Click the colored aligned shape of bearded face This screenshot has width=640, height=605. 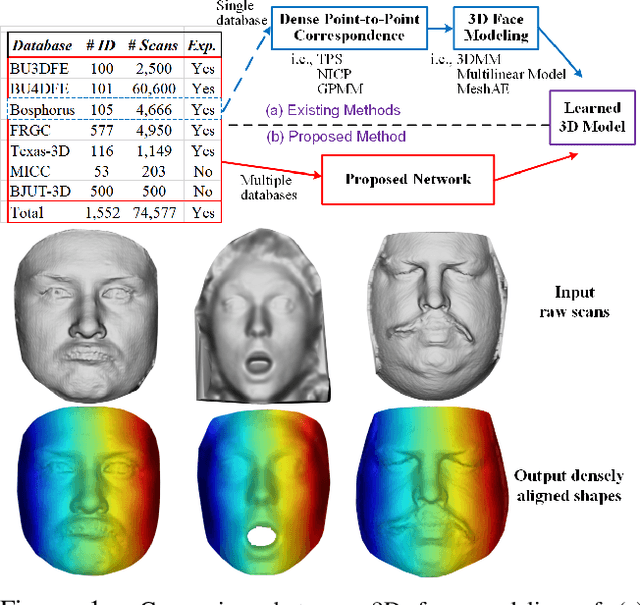tap(88, 491)
